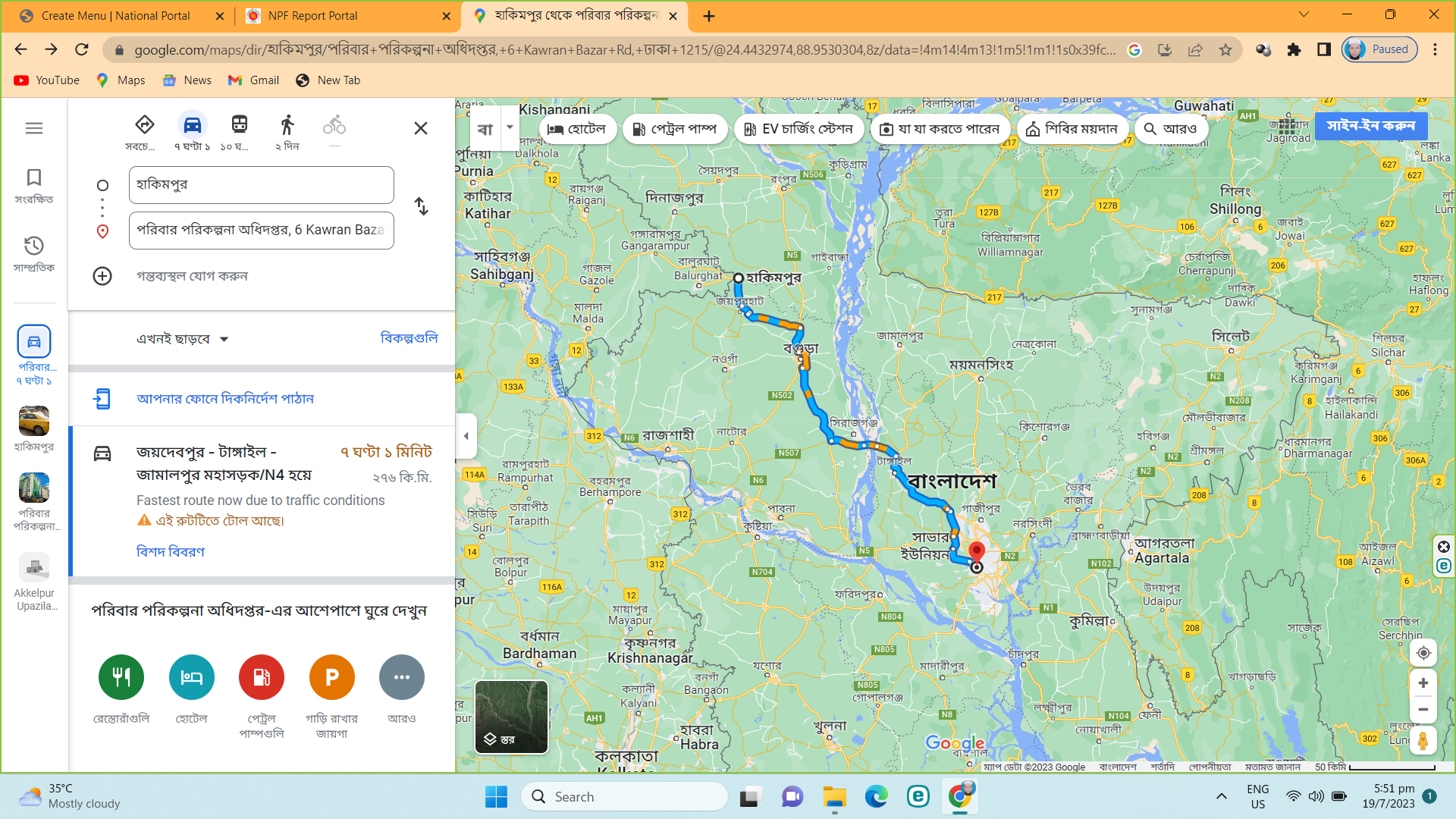Select the best route diamond travel mode
The image size is (1456, 819).
(x=144, y=124)
